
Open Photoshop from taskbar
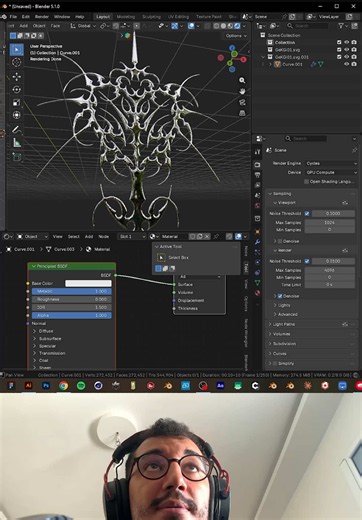tap(46, 386)
